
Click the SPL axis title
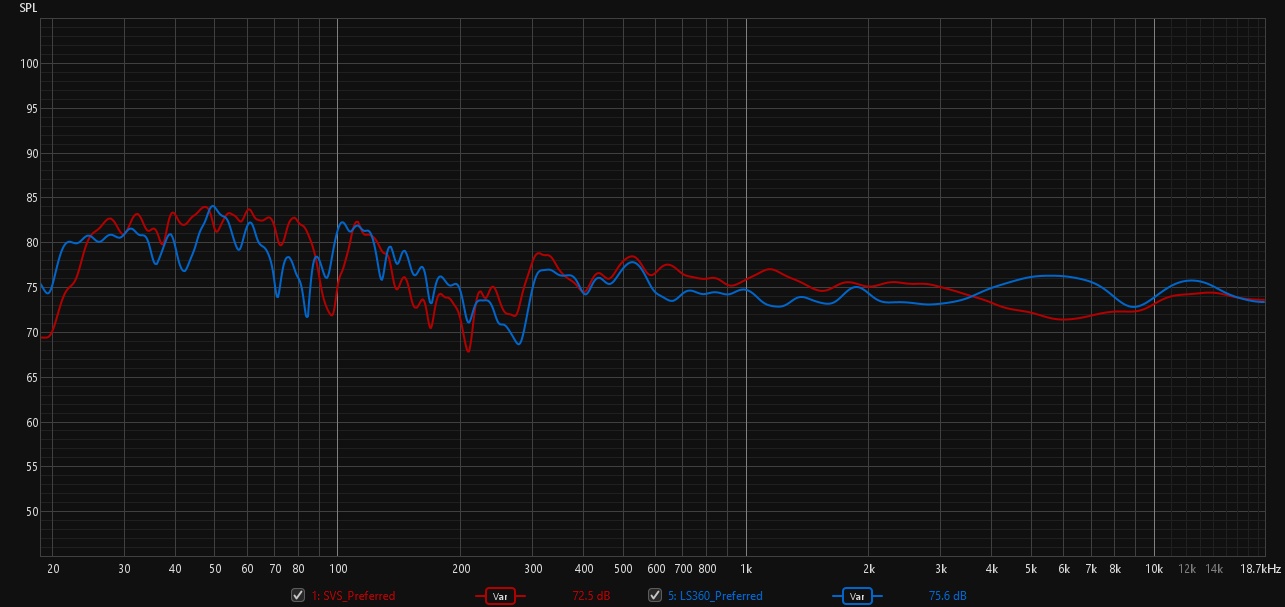(x=27, y=8)
